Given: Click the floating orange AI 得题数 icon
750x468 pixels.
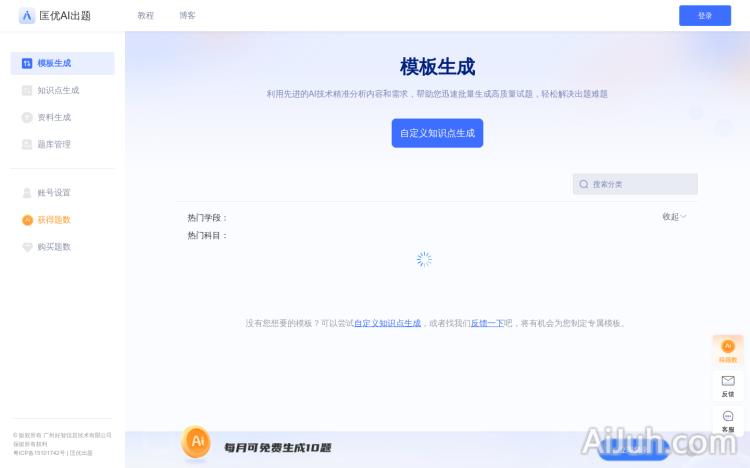Looking at the screenshot, I should click(728, 346).
